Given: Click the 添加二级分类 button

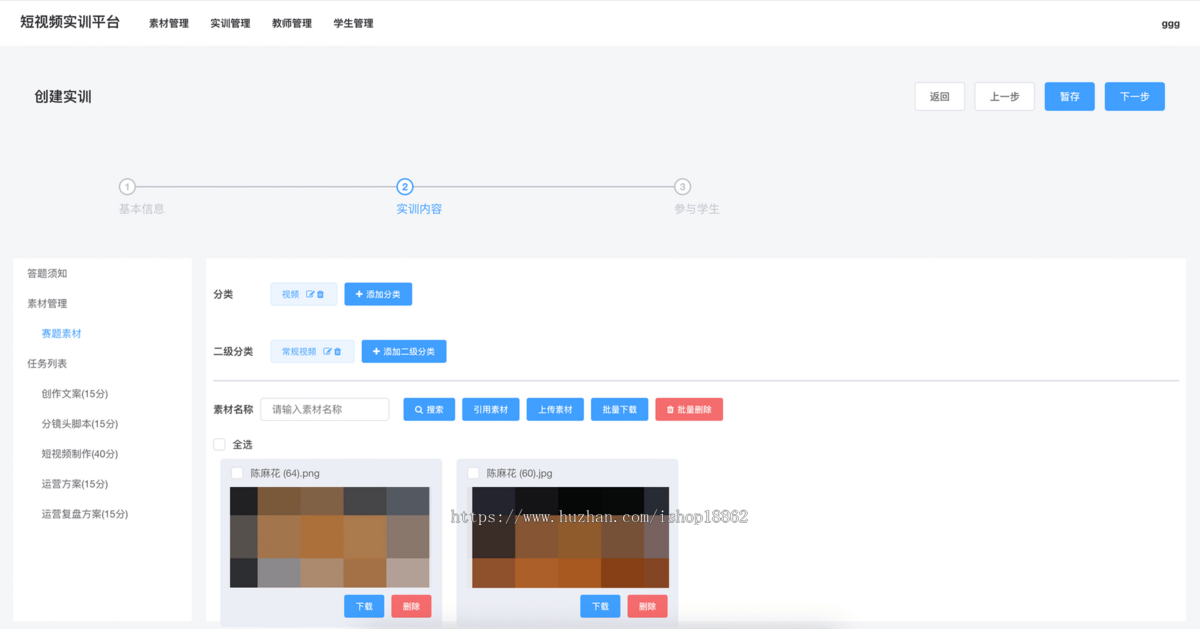Looking at the screenshot, I should (x=404, y=352).
